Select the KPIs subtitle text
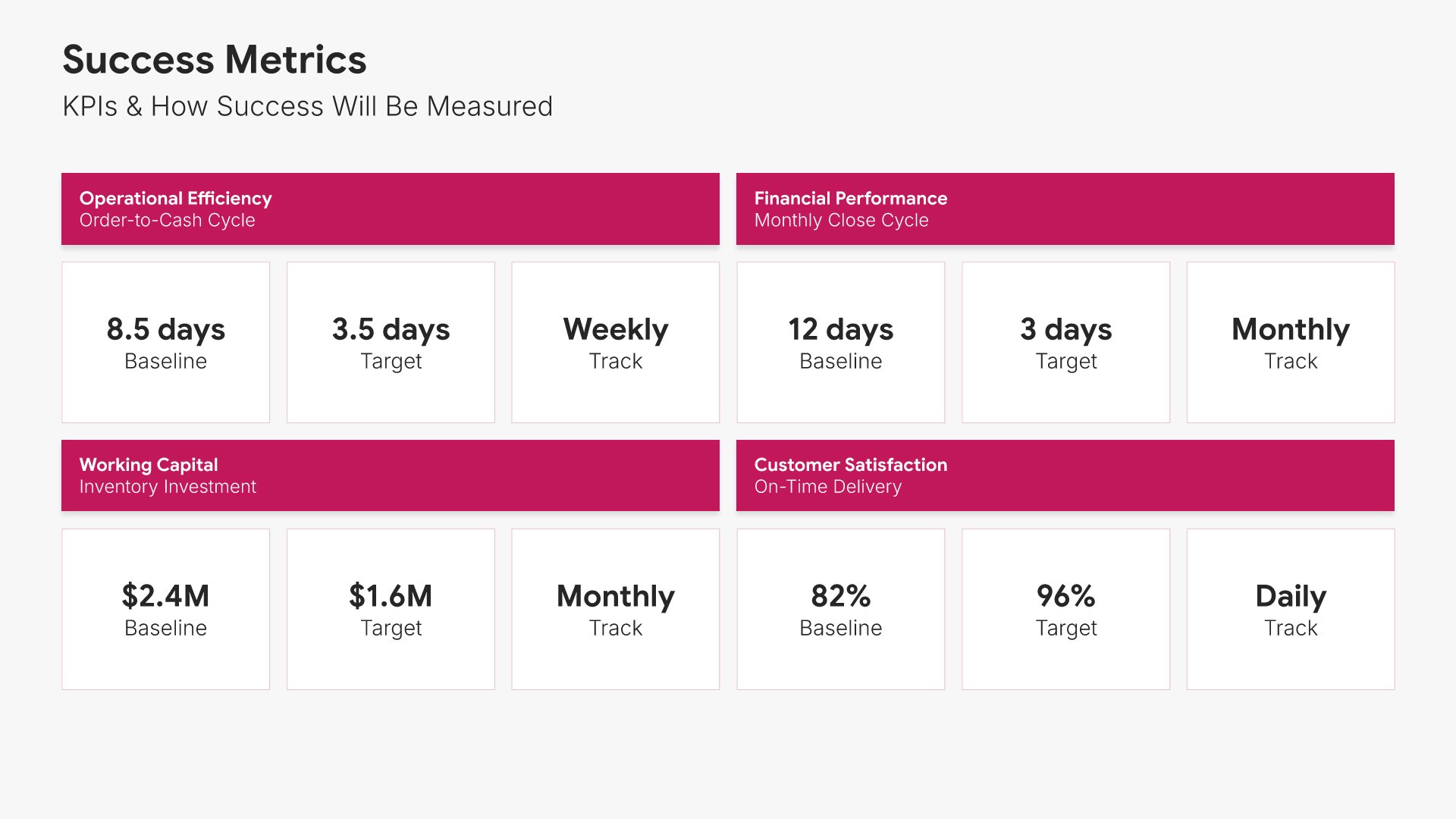 tap(307, 107)
